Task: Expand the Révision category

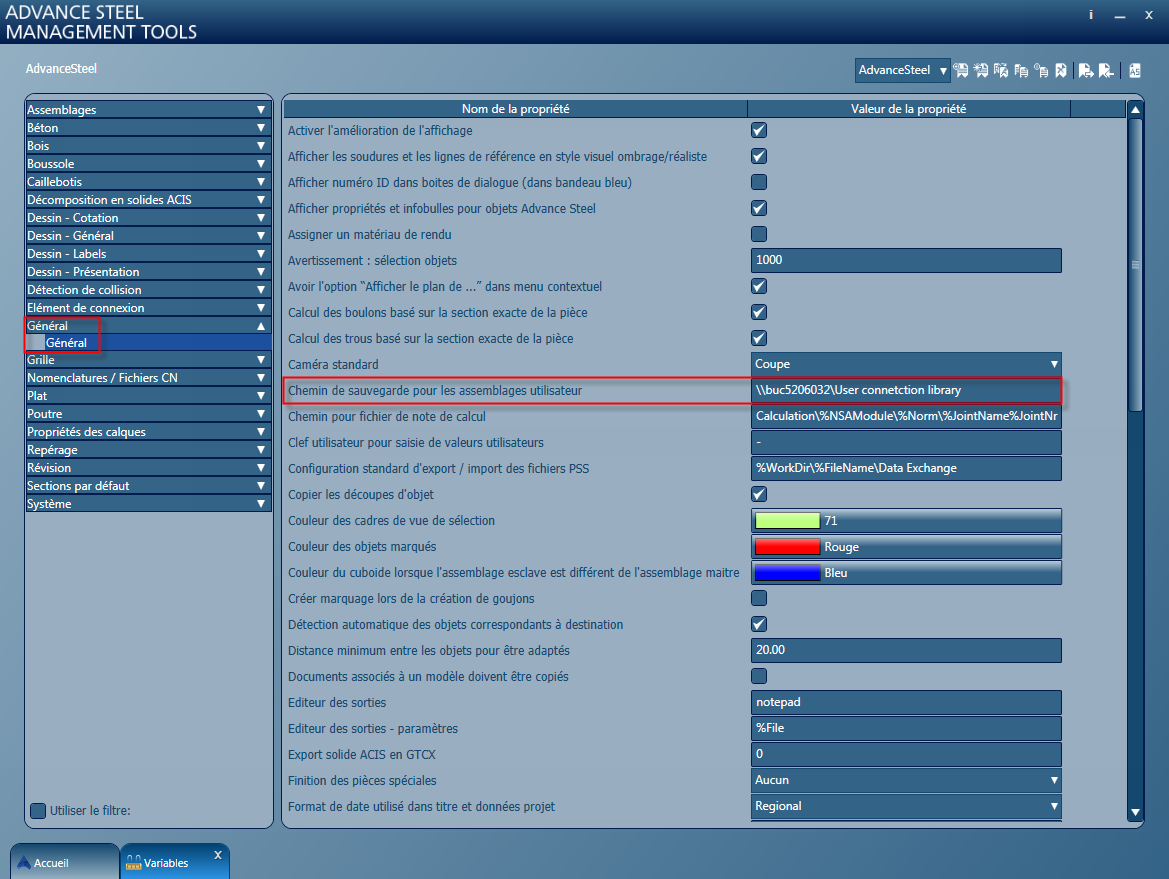Action: tap(148, 467)
